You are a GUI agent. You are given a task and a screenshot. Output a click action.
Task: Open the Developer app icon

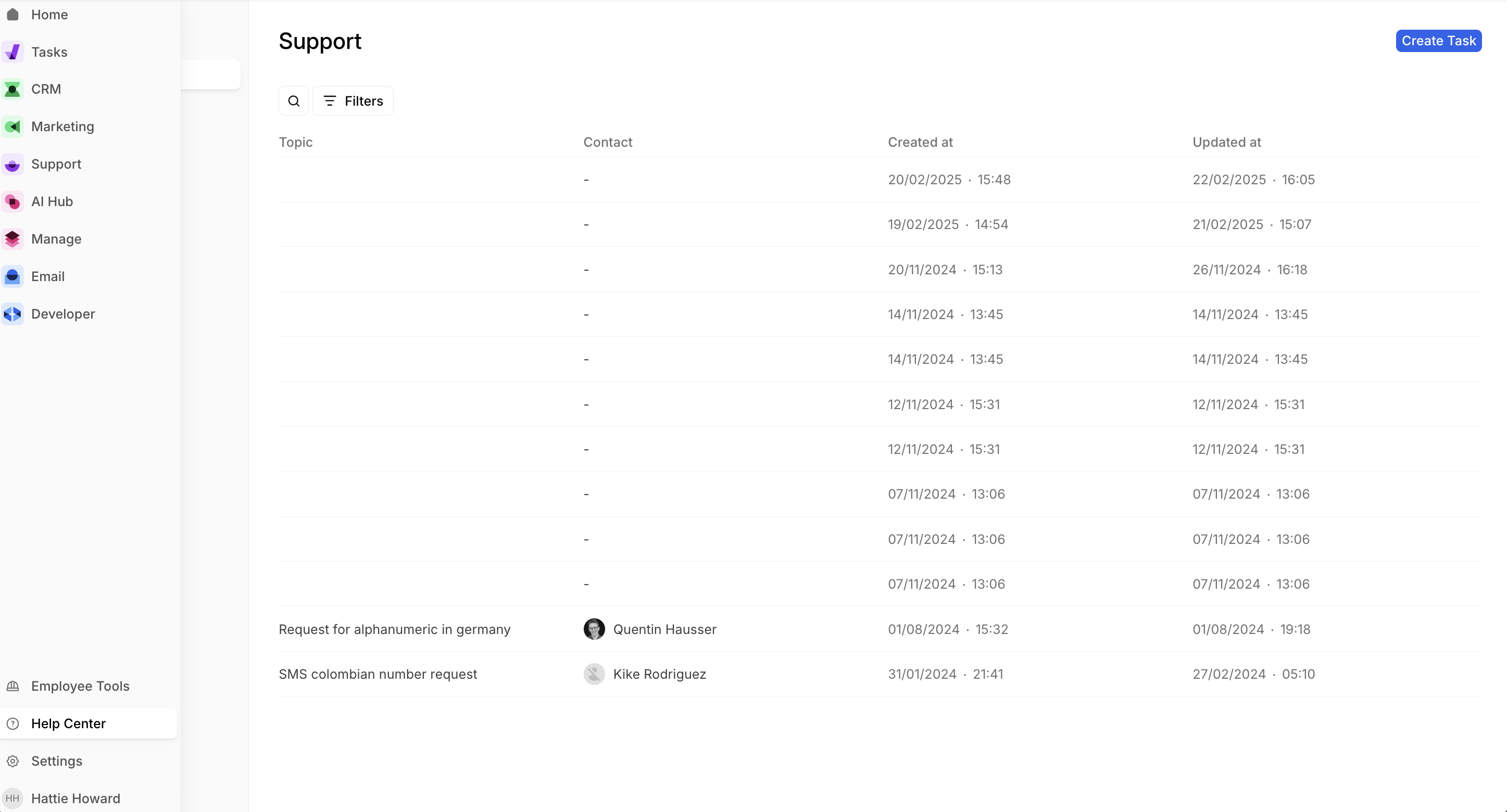[13, 314]
